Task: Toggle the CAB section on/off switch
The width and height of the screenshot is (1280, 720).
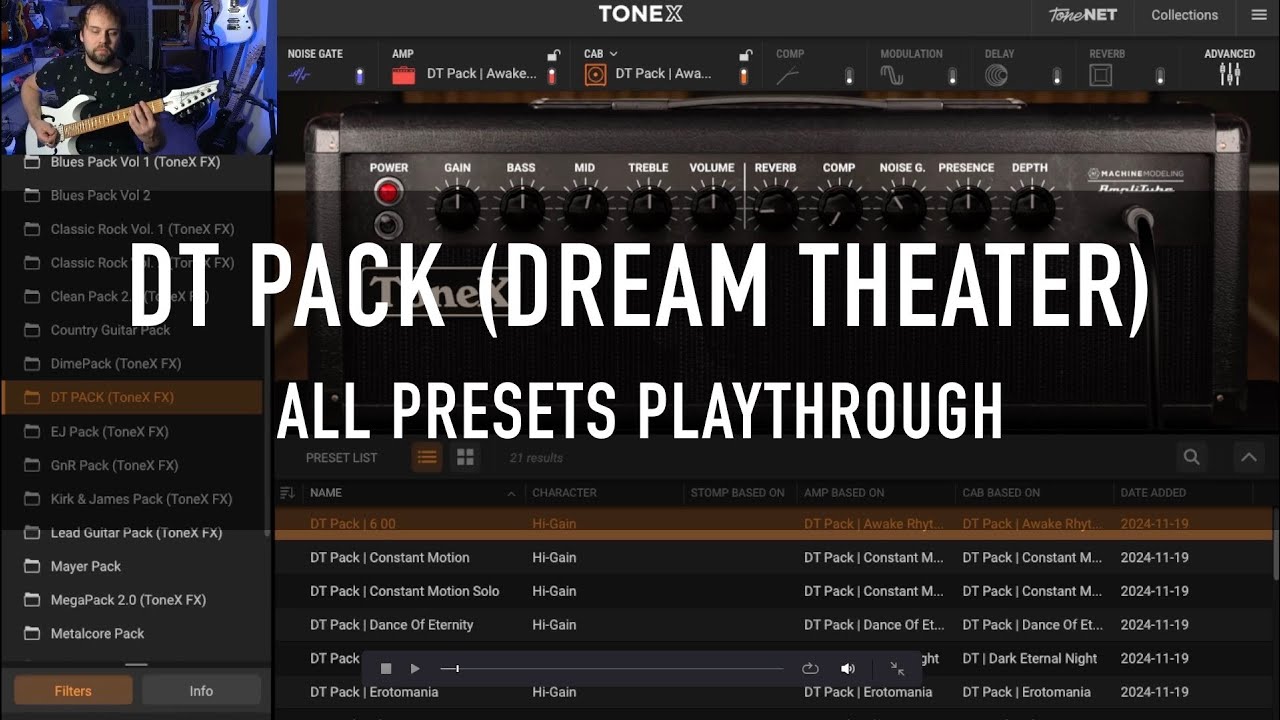Action: point(743,76)
